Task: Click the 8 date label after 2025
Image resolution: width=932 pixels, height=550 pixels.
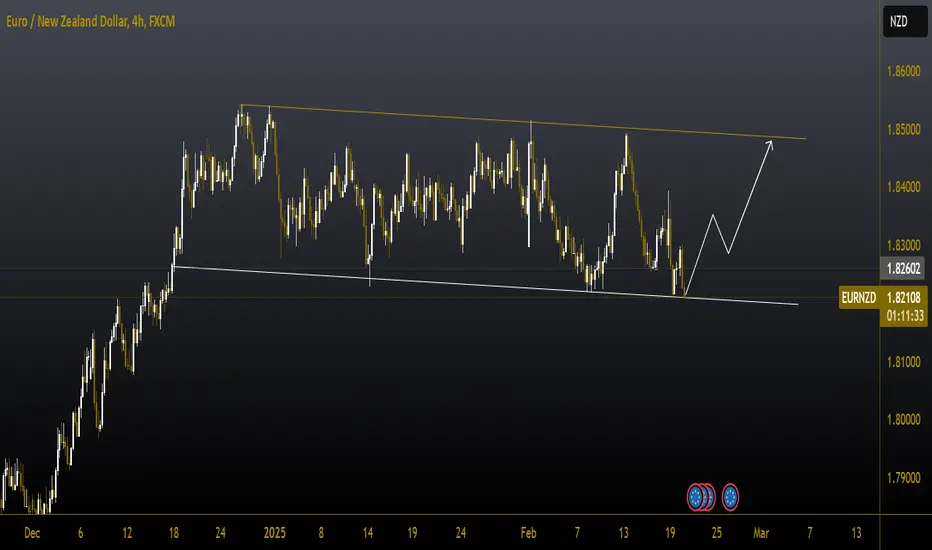Action: [321, 533]
